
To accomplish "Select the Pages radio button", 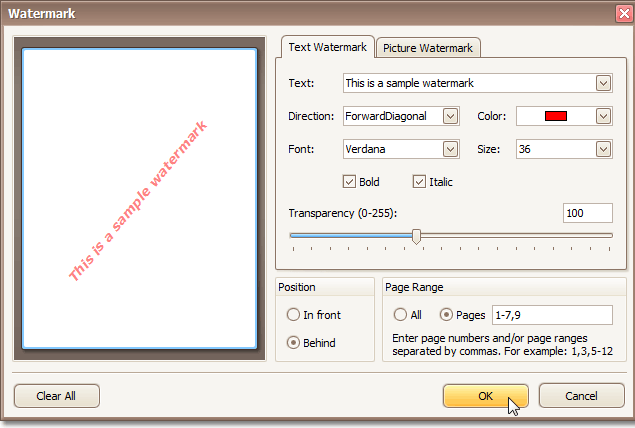I will (x=446, y=315).
